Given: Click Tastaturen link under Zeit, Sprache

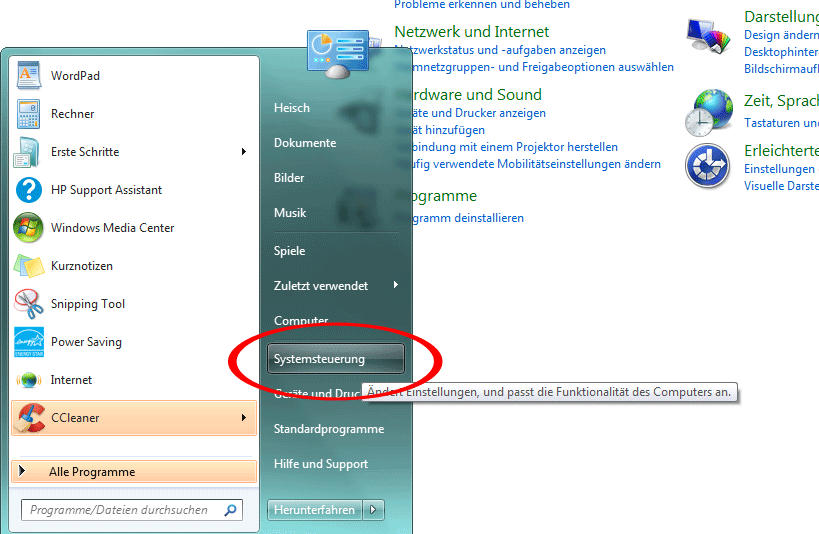Looking at the screenshot, I should tap(781, 123).
